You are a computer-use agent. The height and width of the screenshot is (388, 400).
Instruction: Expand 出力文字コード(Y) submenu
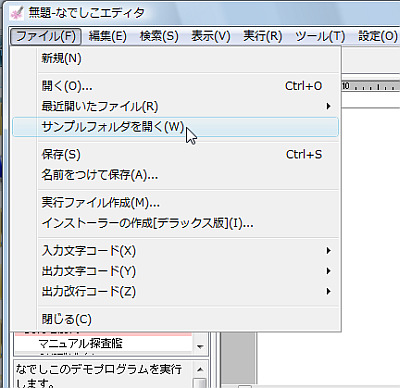(175, 271)
